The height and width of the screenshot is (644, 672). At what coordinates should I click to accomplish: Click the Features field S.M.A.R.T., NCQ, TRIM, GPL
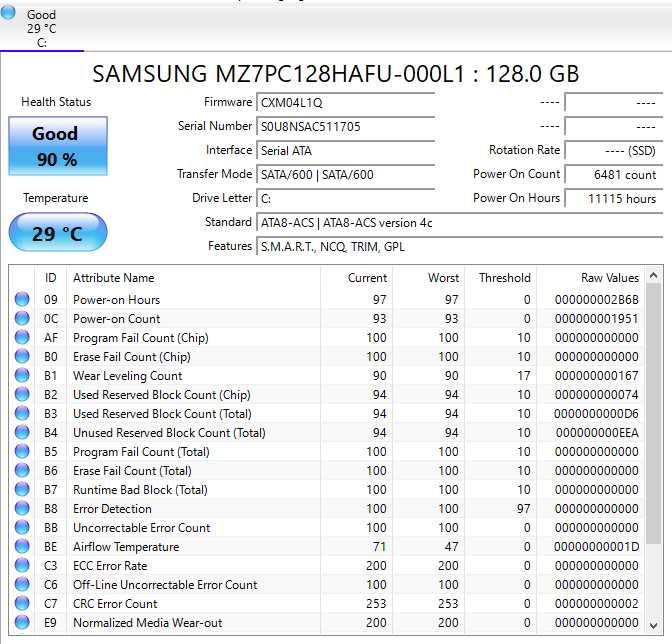(459, 247)
